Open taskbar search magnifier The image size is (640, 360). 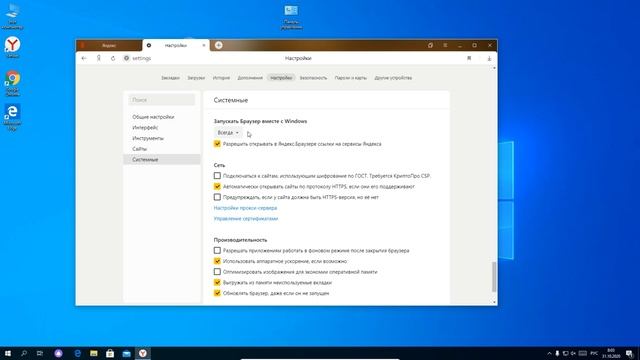click(24, 353)
